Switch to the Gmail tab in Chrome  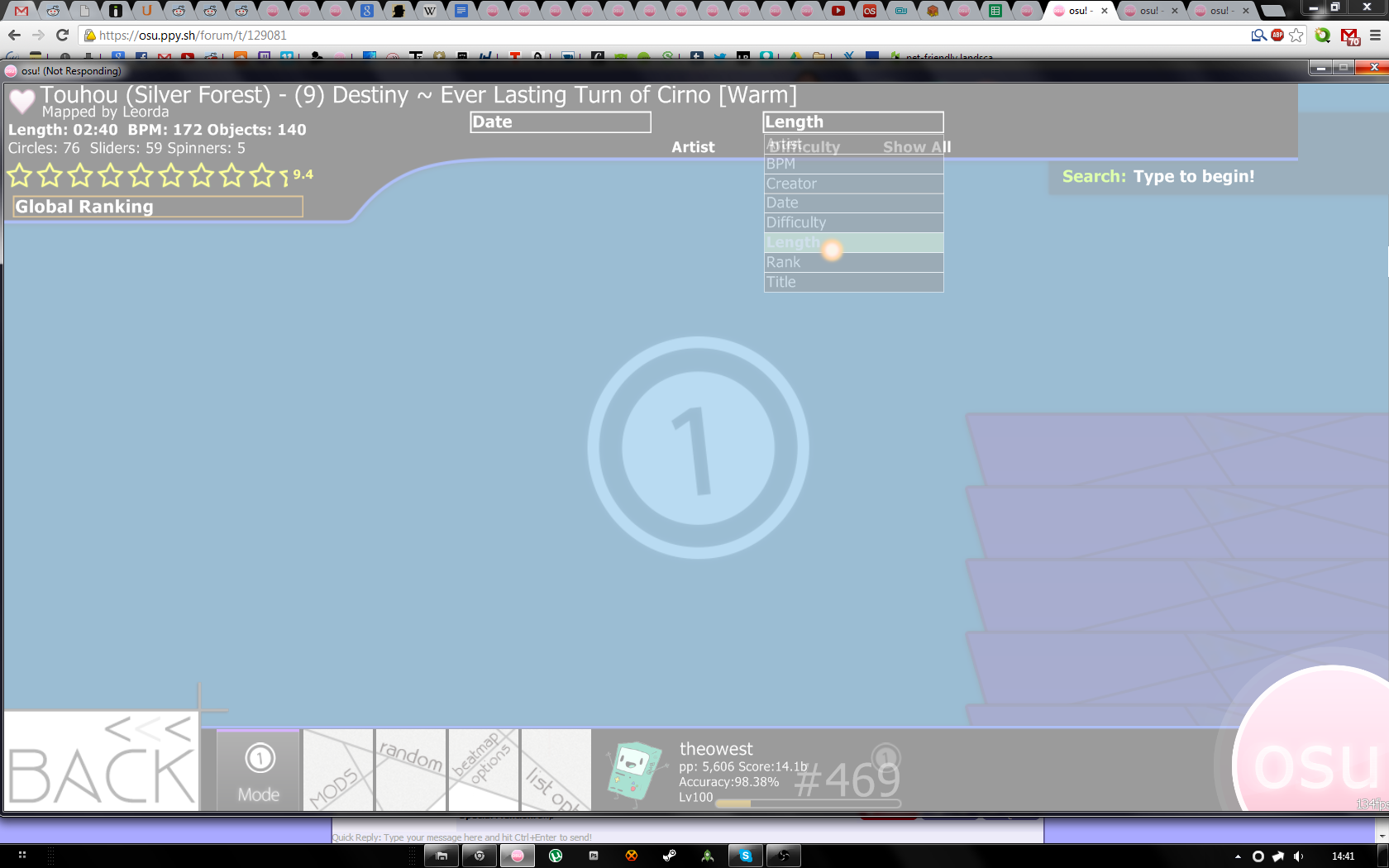[x=22, y=11]
